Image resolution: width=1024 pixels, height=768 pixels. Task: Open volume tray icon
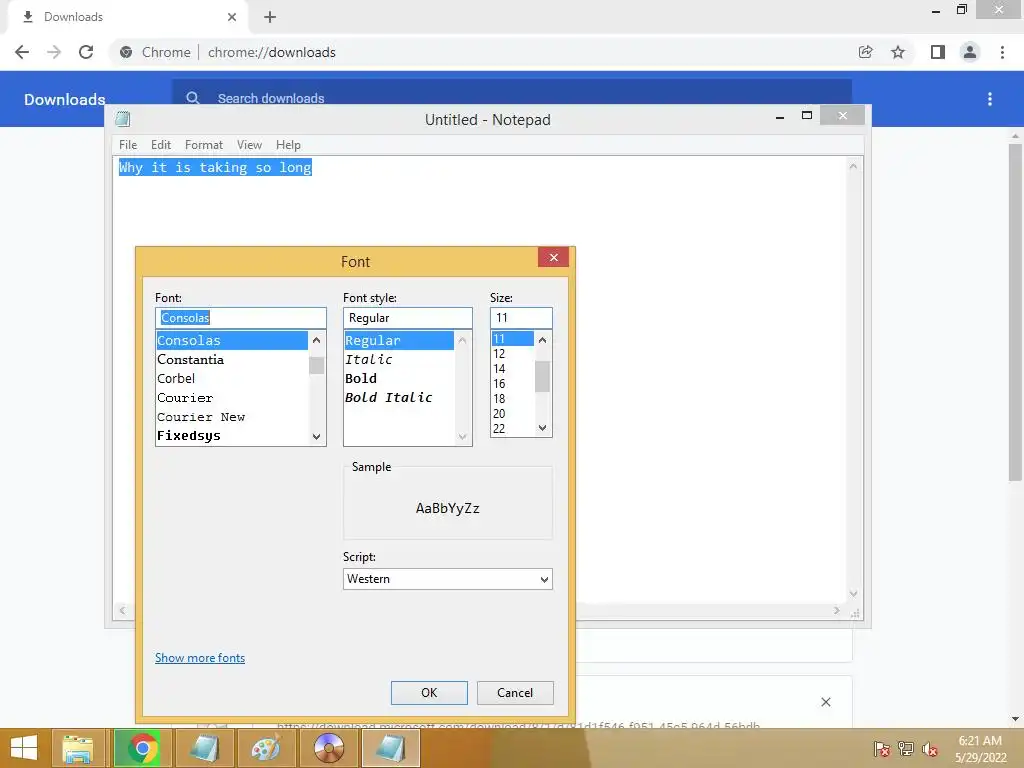tap(930, 749)
